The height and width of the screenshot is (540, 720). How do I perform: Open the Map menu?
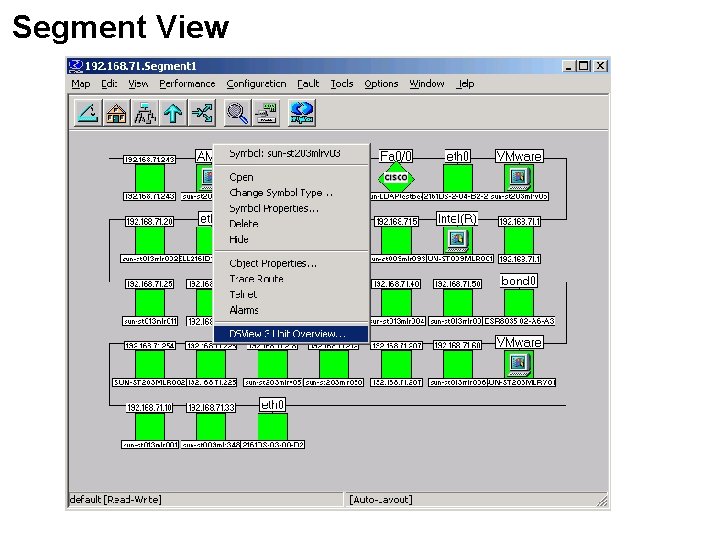(81, 84)
